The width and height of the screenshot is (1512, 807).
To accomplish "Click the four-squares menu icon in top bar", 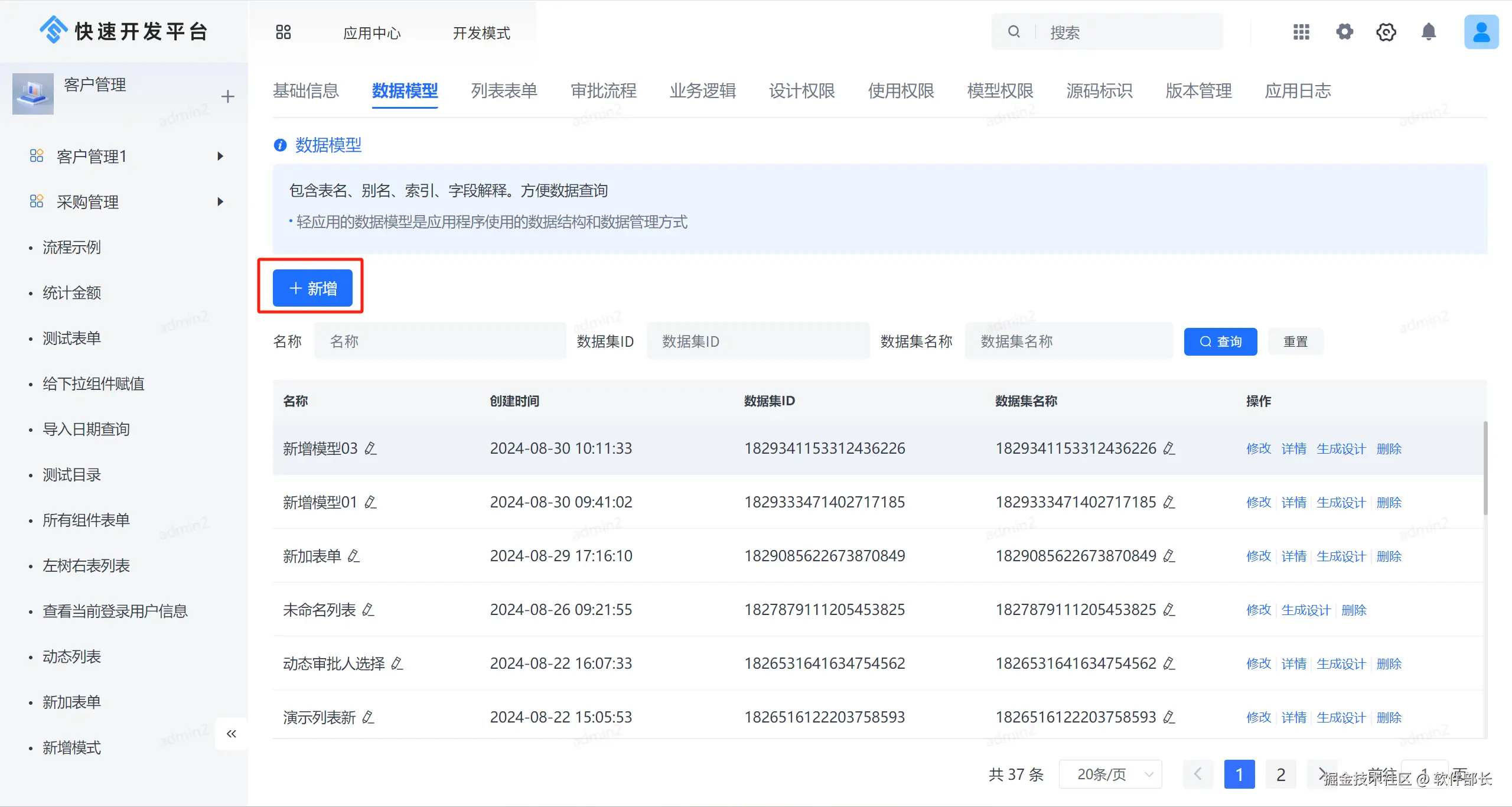I will 283,32.
